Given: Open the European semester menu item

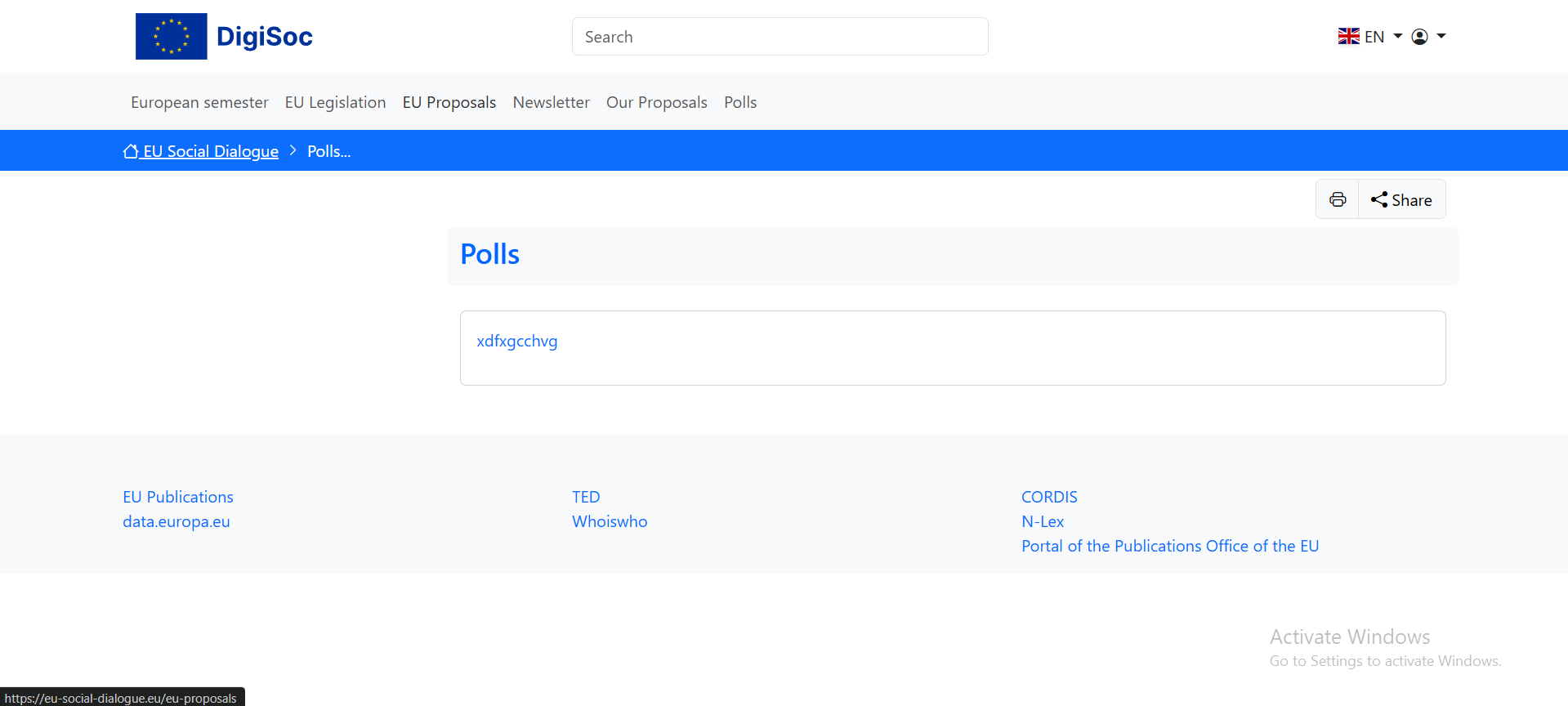Looking at the screenshot, I should click(x=199, y=102).
